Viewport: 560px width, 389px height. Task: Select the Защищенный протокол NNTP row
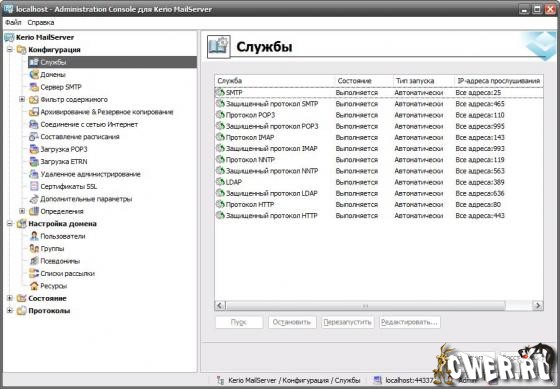pos(379,171)
